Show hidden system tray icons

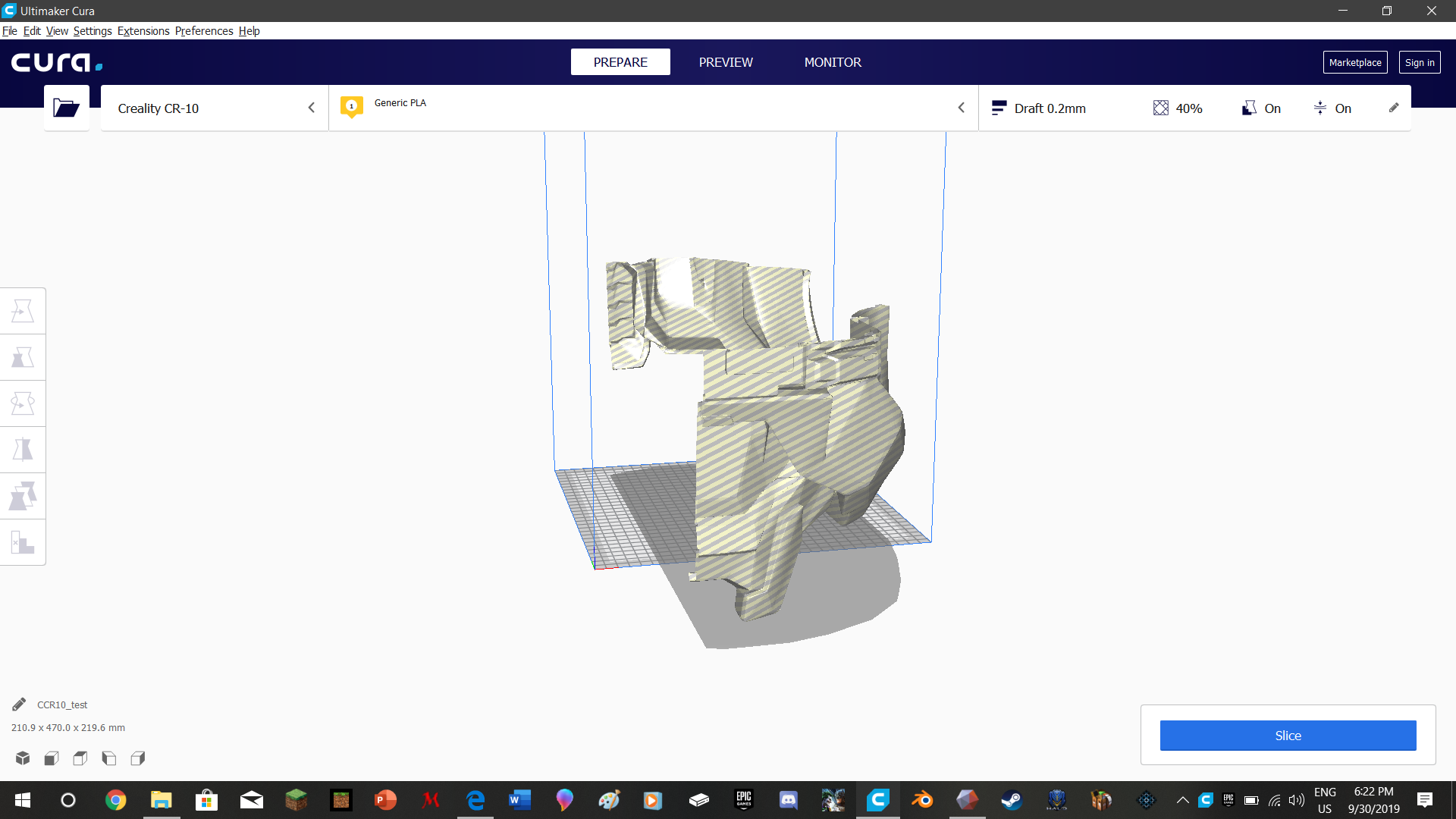[1182, 799]
